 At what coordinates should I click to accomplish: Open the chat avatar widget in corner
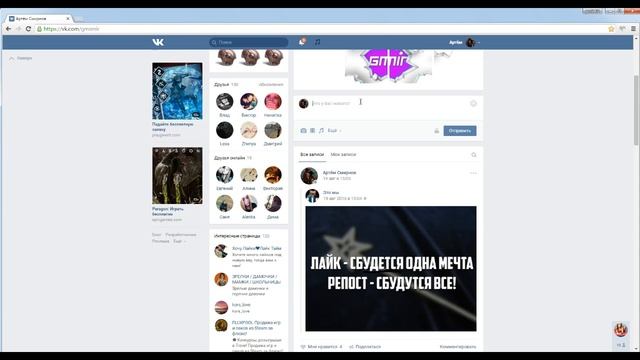pos(621,330)
